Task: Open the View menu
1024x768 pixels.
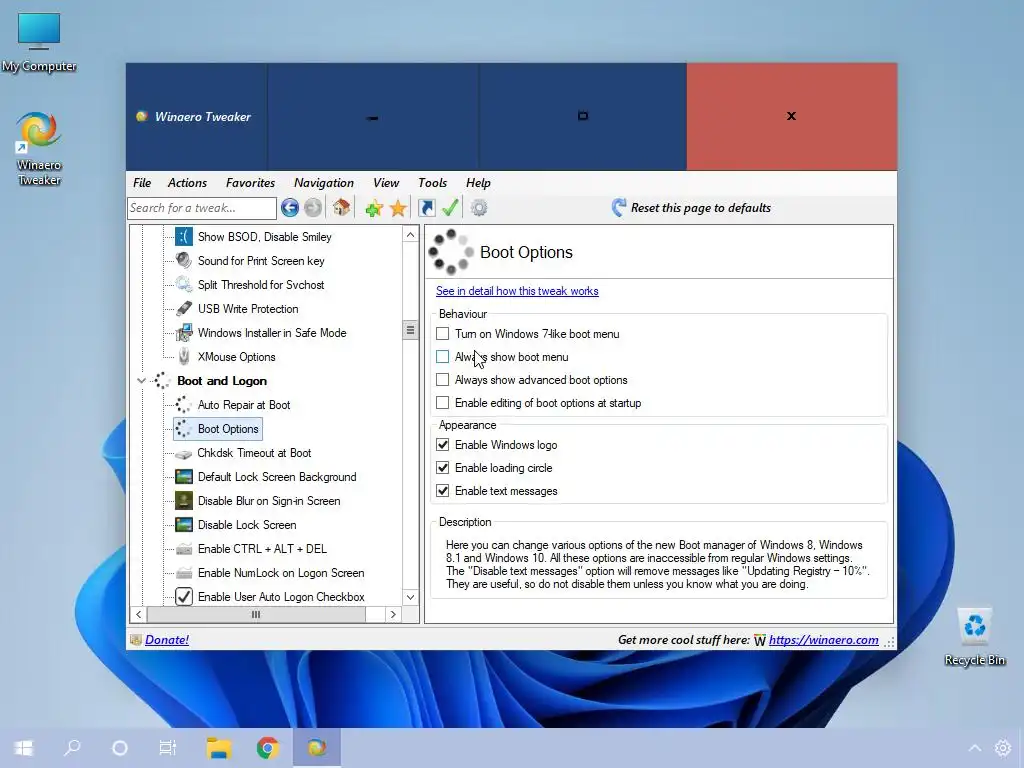Action: [x=386, y=183]
